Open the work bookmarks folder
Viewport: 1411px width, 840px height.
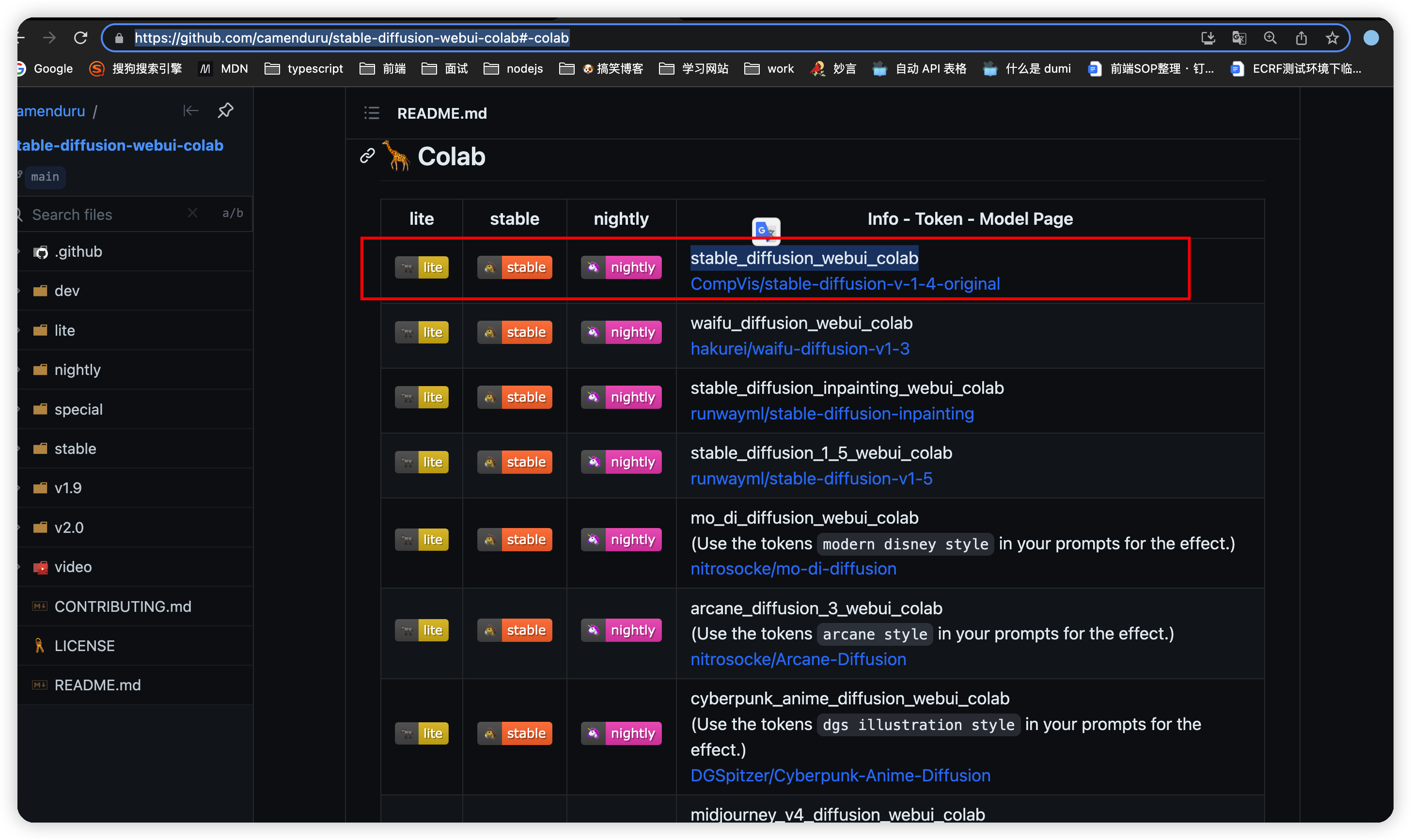(769, 68)
